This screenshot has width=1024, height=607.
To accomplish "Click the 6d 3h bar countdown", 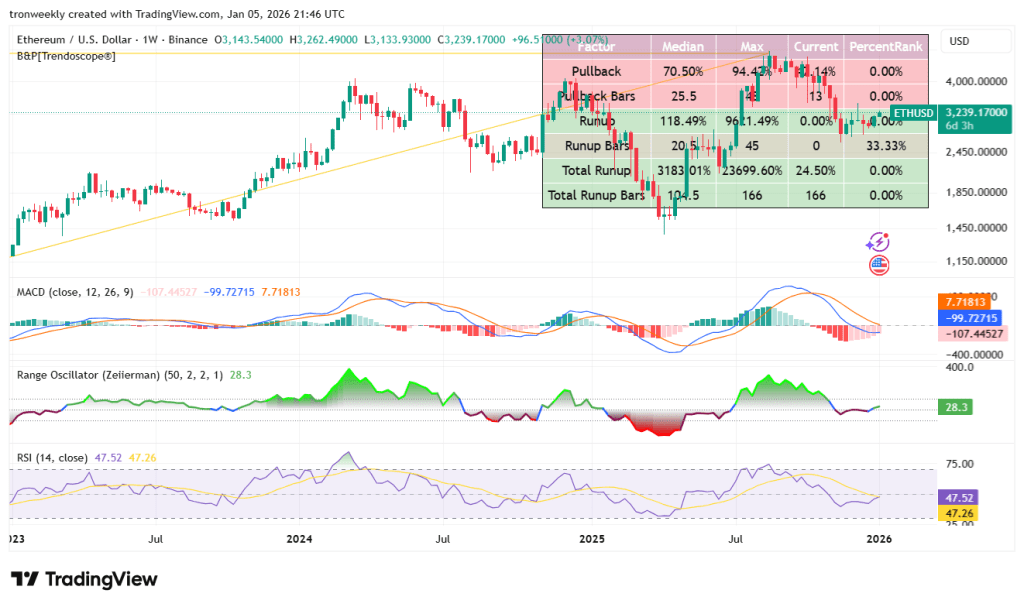I will click(959, 126).
